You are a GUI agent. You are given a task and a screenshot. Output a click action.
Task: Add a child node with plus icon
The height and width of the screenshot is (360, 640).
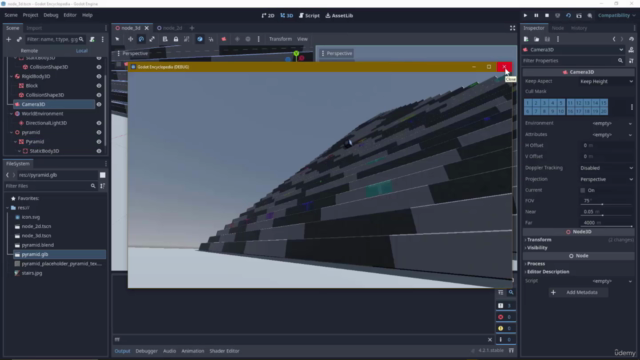(x=8, y=40)
